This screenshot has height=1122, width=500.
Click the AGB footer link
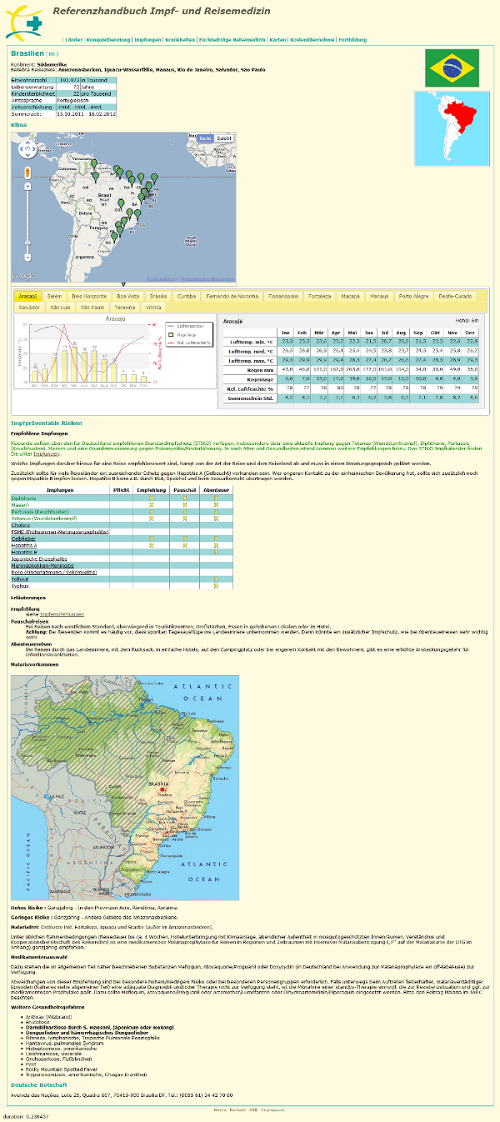[252, 1108]
